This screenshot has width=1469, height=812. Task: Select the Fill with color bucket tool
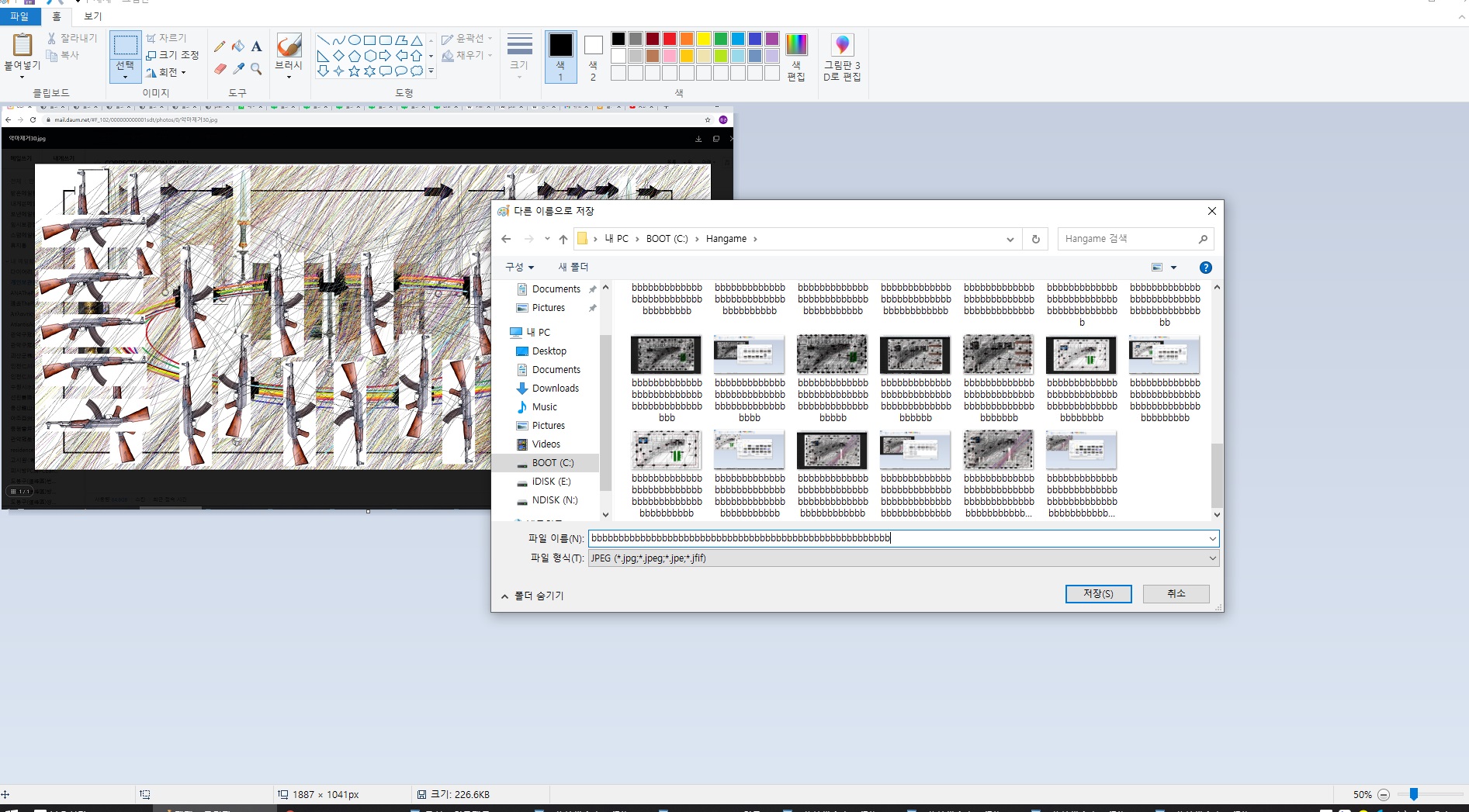(x=238, y=47)
